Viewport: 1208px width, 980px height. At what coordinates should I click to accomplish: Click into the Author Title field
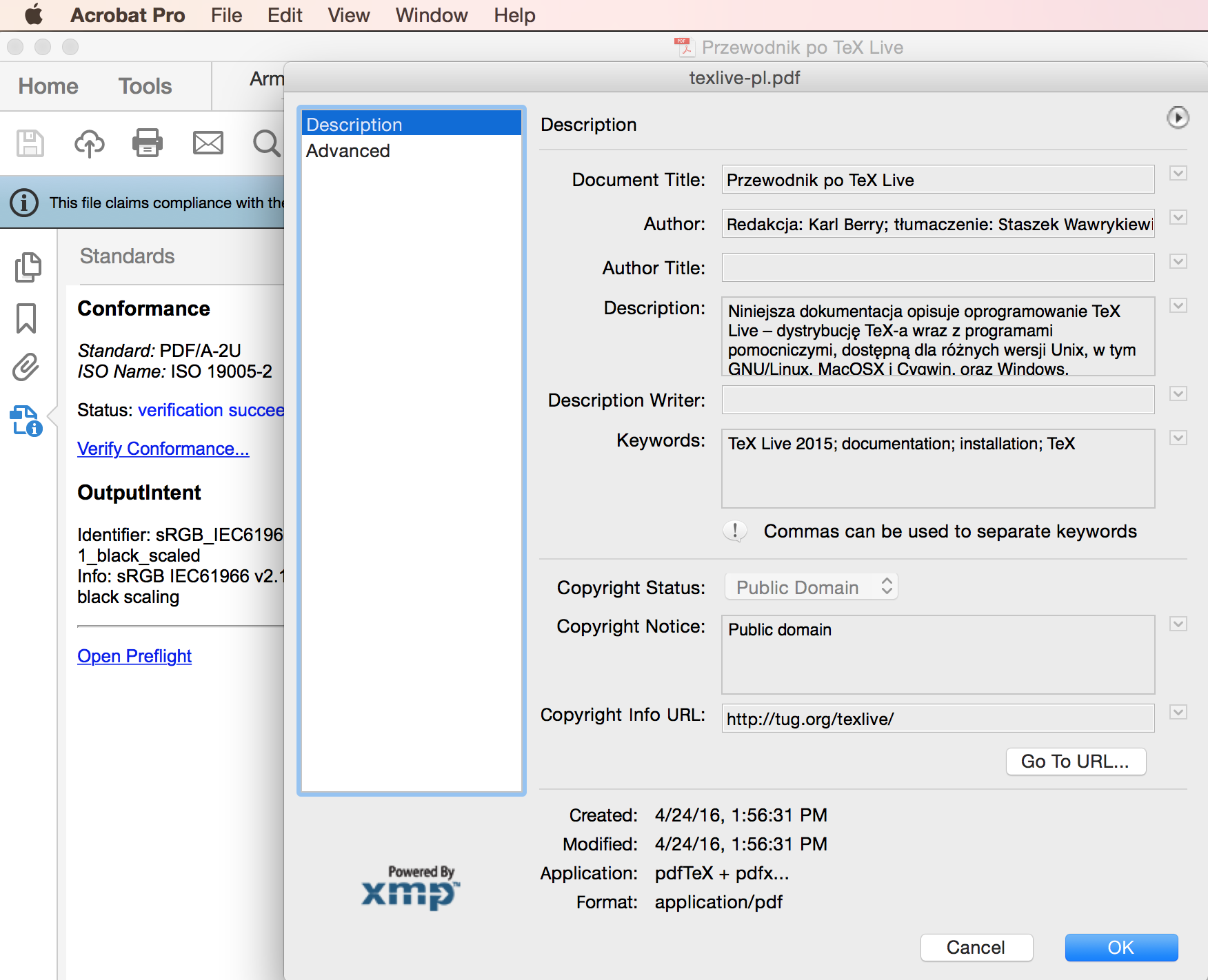pos(937,267)
